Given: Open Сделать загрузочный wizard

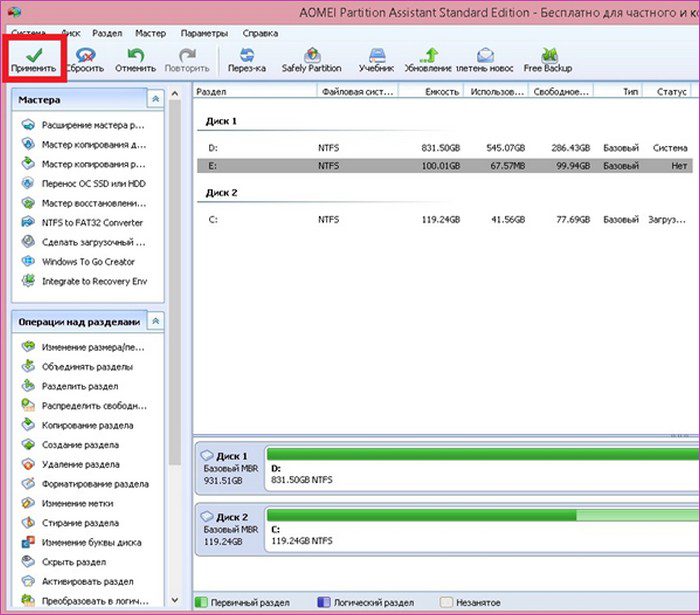Looking at the screenshot, I should point(83,242).
